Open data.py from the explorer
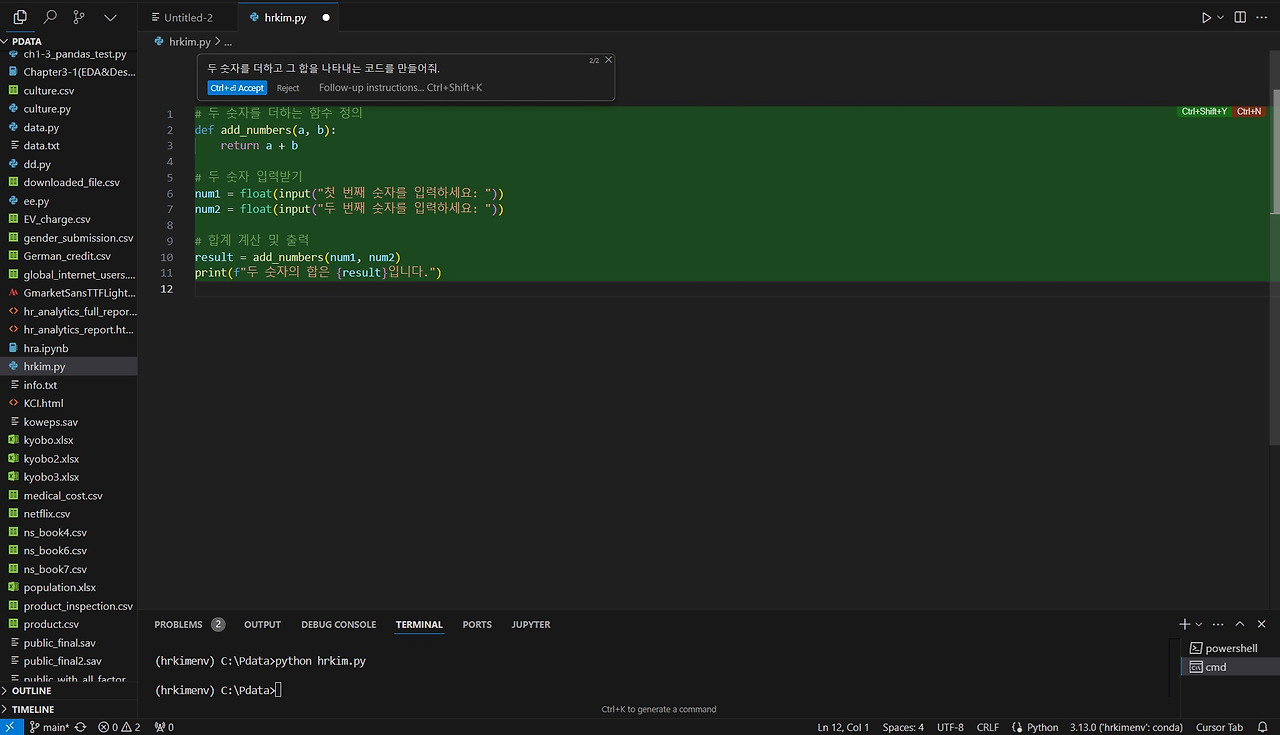 [69, 127]
